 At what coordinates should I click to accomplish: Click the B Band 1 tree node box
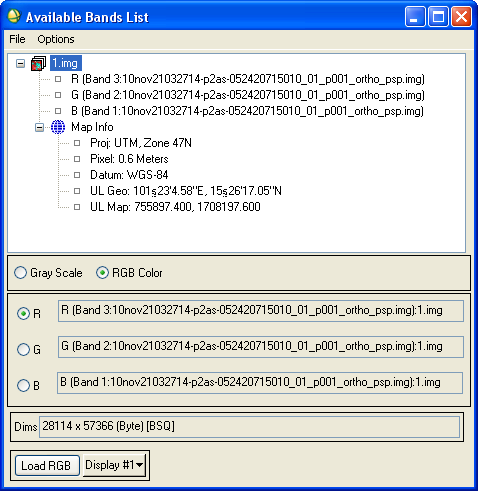[x=58, y=111]
